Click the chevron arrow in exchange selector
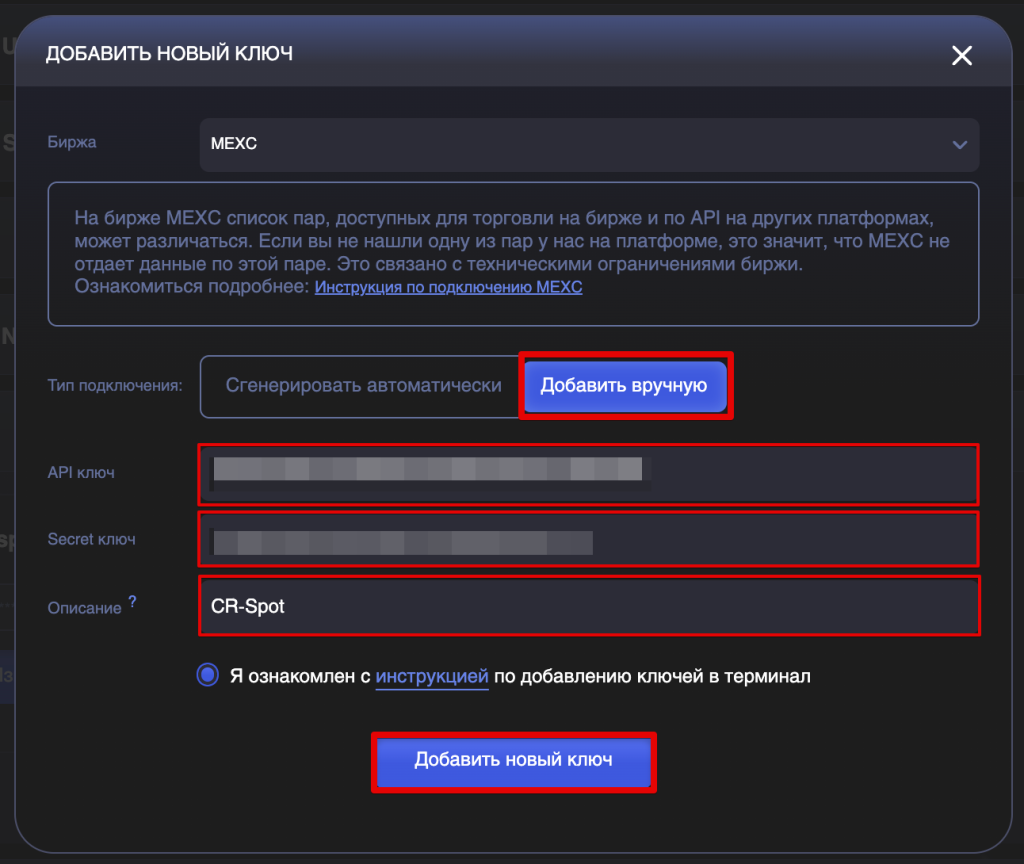 959,145
